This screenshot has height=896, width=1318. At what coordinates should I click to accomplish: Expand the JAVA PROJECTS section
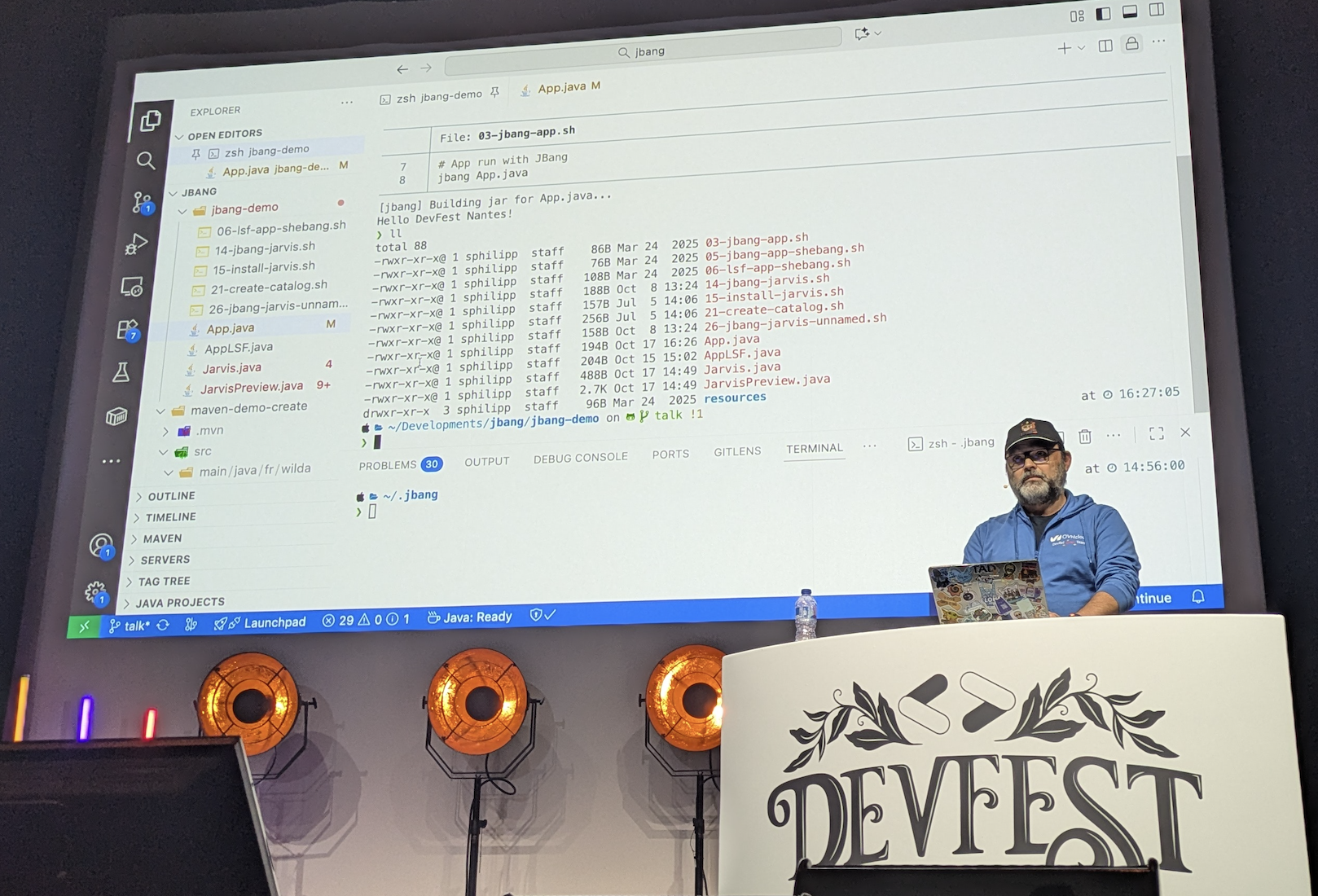[x=179, y=603]
